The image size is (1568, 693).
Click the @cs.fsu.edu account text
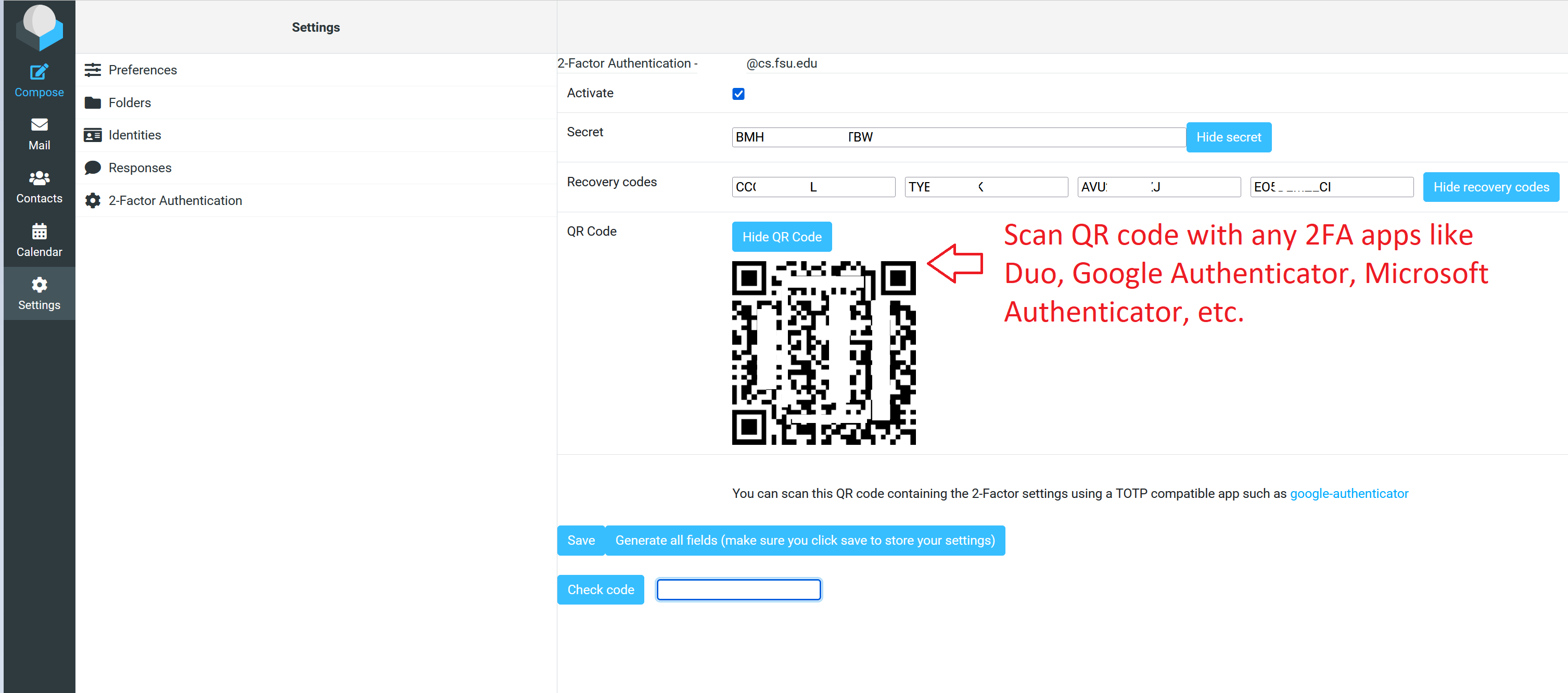782,63
